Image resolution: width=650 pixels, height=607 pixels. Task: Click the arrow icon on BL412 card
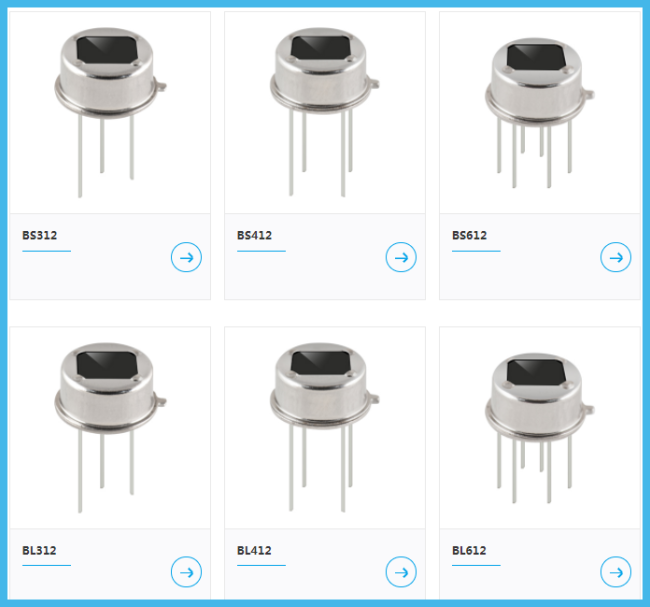click(401, 572)
